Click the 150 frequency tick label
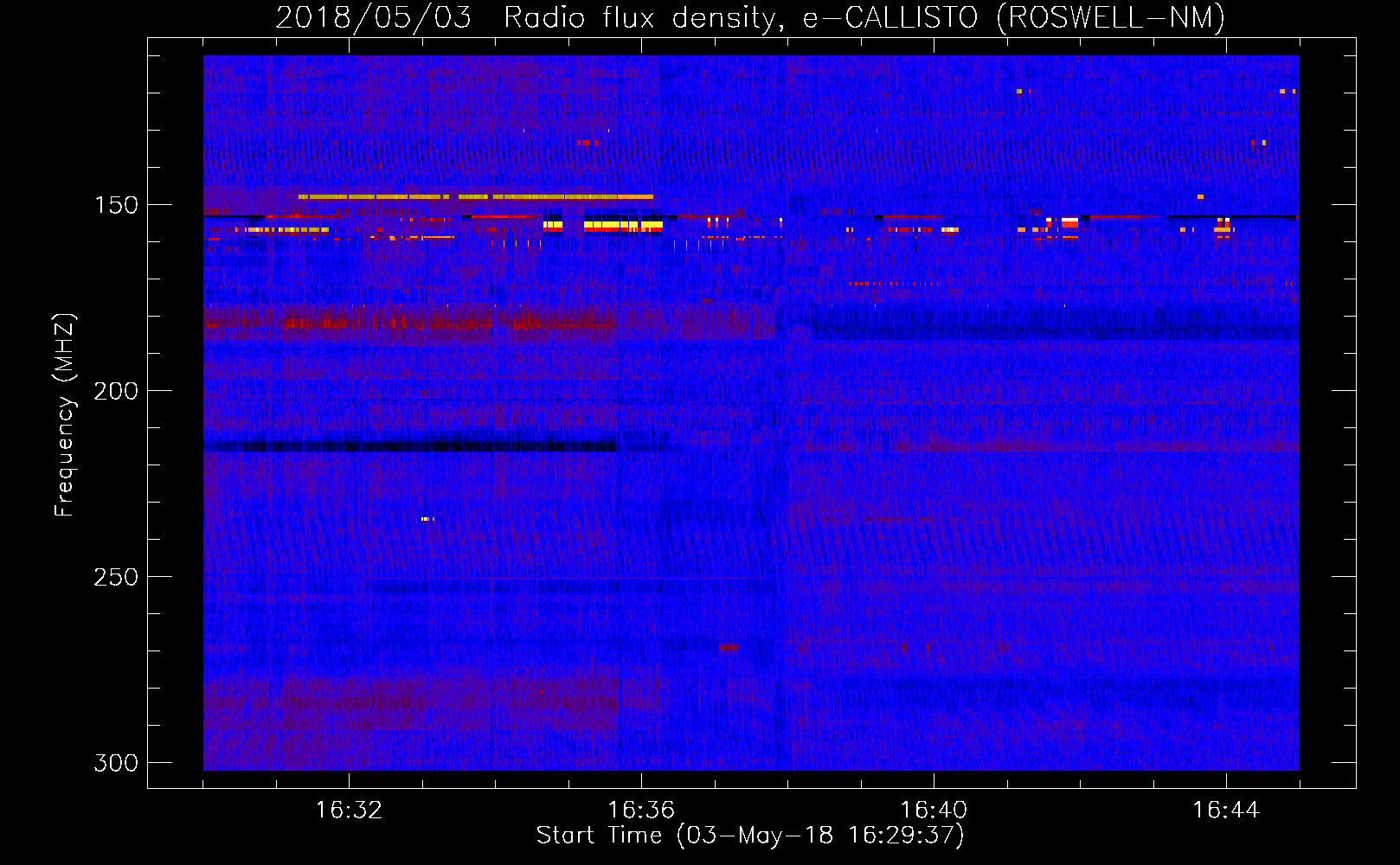This screenshot has width=1400, height=865. (116, 205)
